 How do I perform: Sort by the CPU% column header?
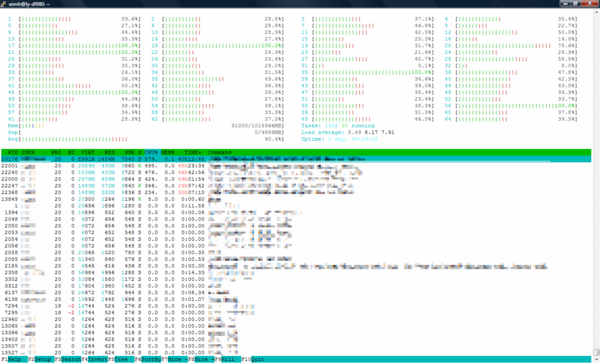point(152,152)
